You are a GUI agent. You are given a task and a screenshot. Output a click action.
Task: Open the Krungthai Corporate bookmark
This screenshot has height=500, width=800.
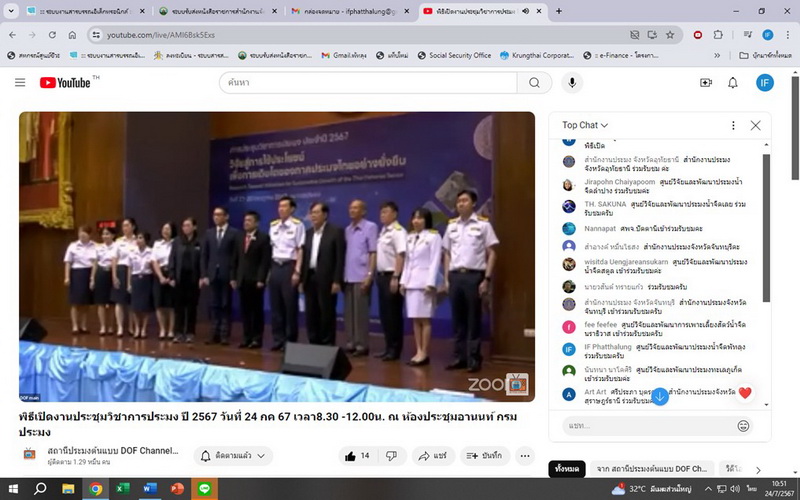pos(537,55)
